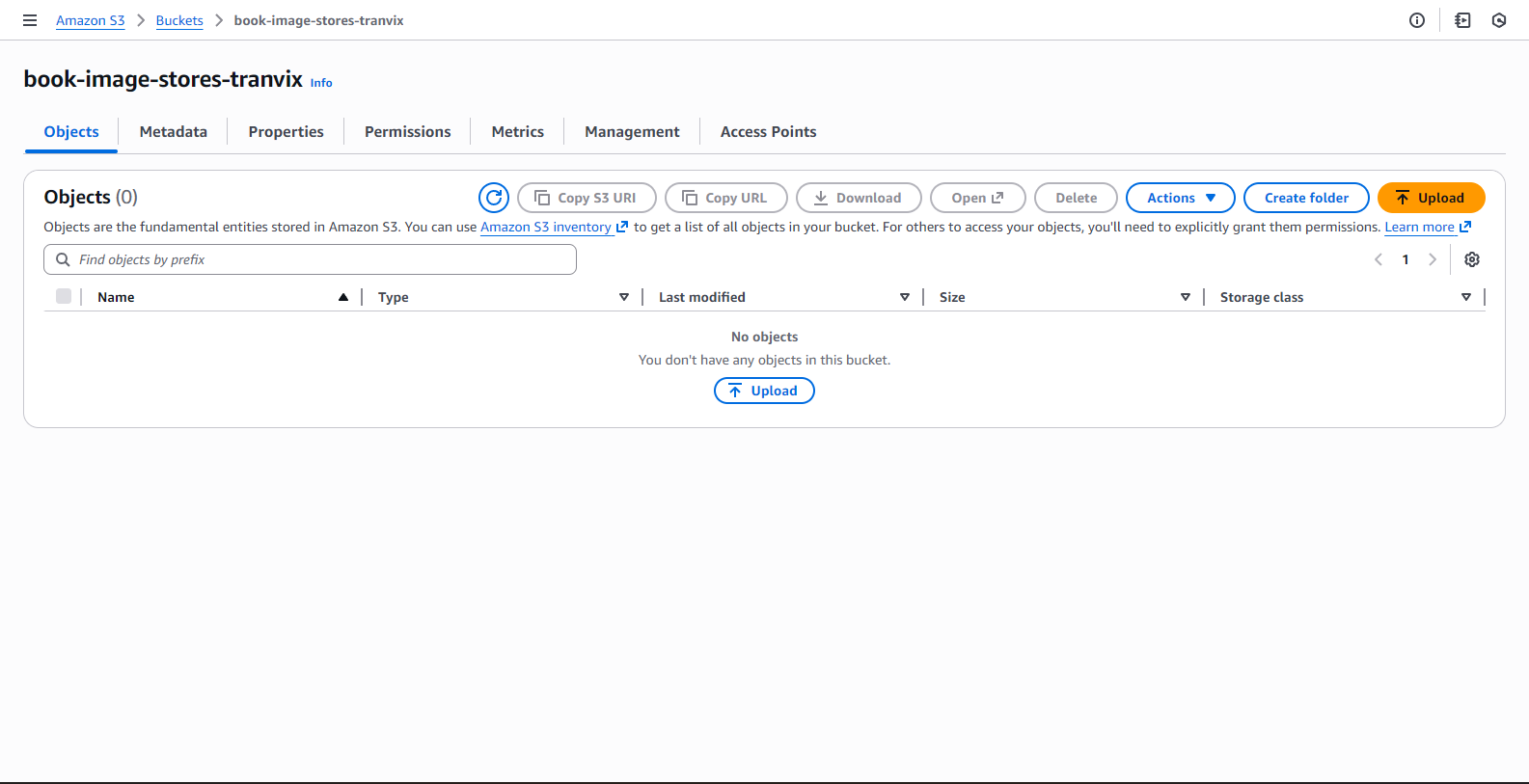Screen dimensions: 1529x784
Task: Click the outlined Upload button under No objects
Action: 764,391
